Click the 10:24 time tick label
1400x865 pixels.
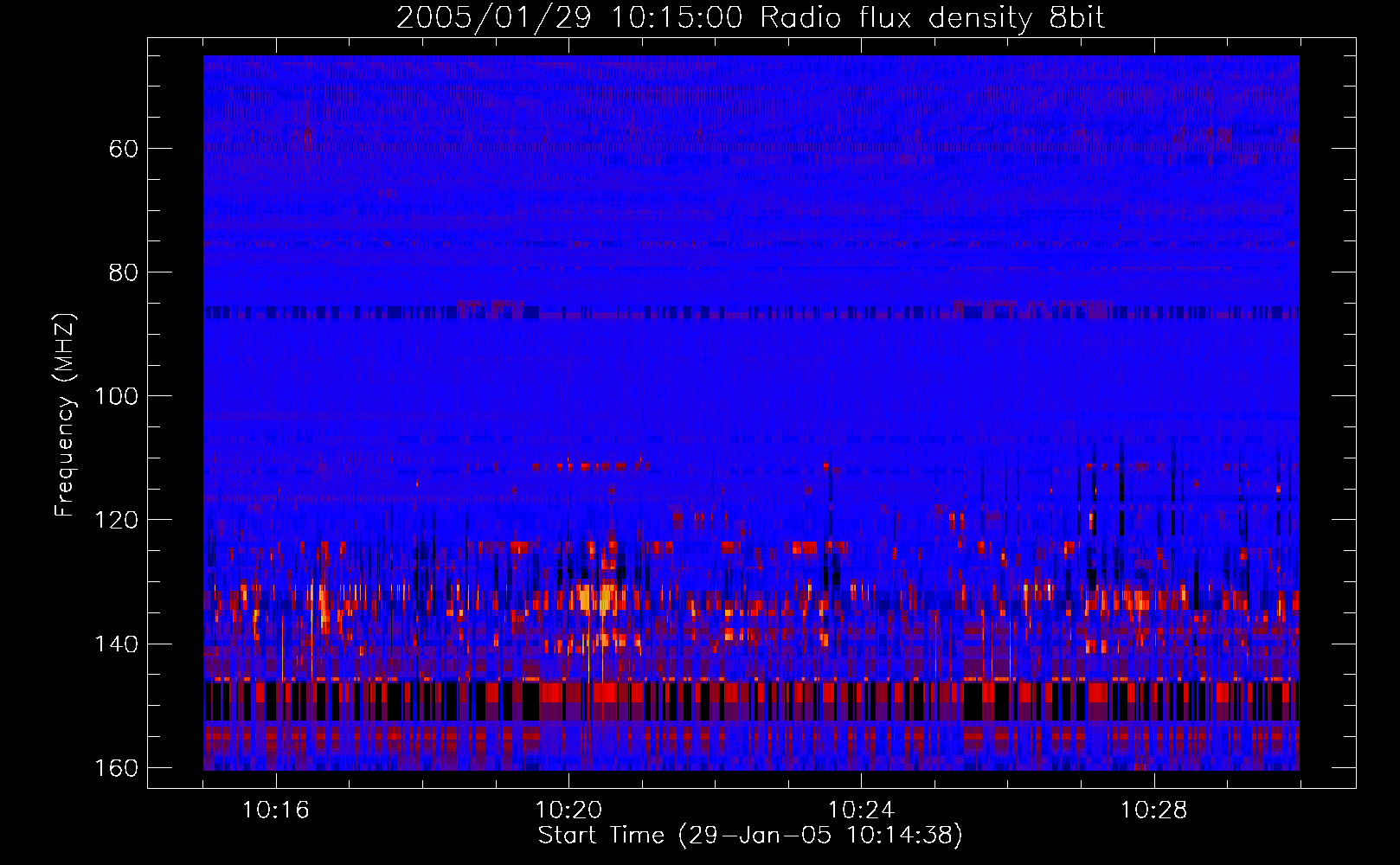tap(861, 811)
